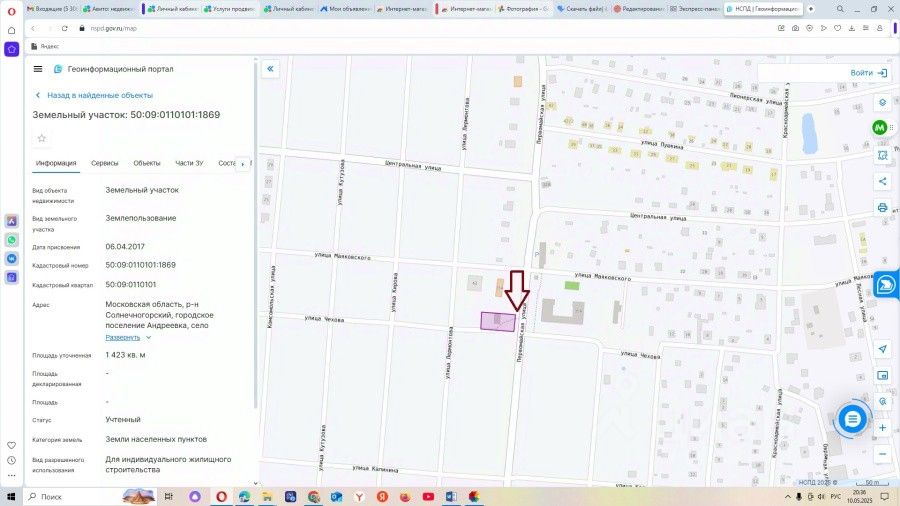The width and height of the screenshot is (900, 506).
Task: Collapse the left info panel with the double chevron
Action: click(270, 69)
